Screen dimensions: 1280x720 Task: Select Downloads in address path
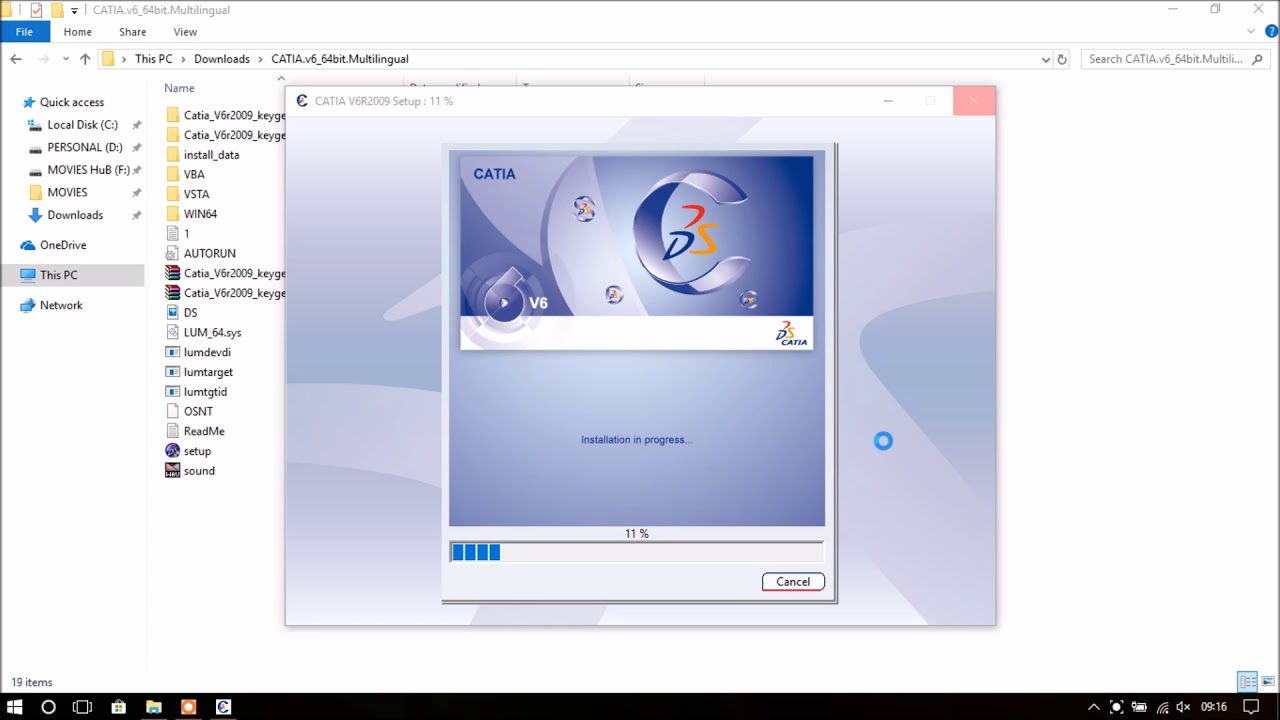(222, 59)
